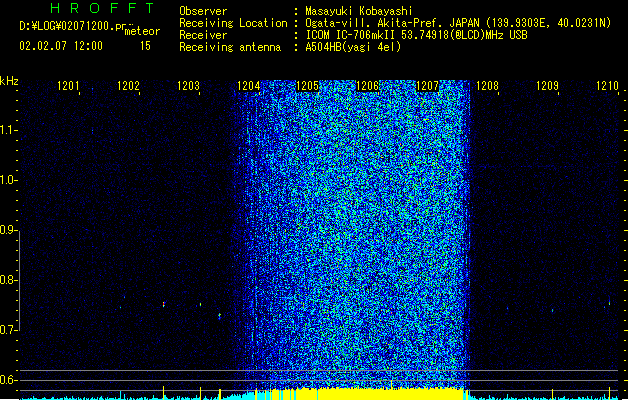Click the 0.6 kHz frequency tick label
Image resolution: width=629 pixels, height=400 pixels.
(x=8, y=380)
